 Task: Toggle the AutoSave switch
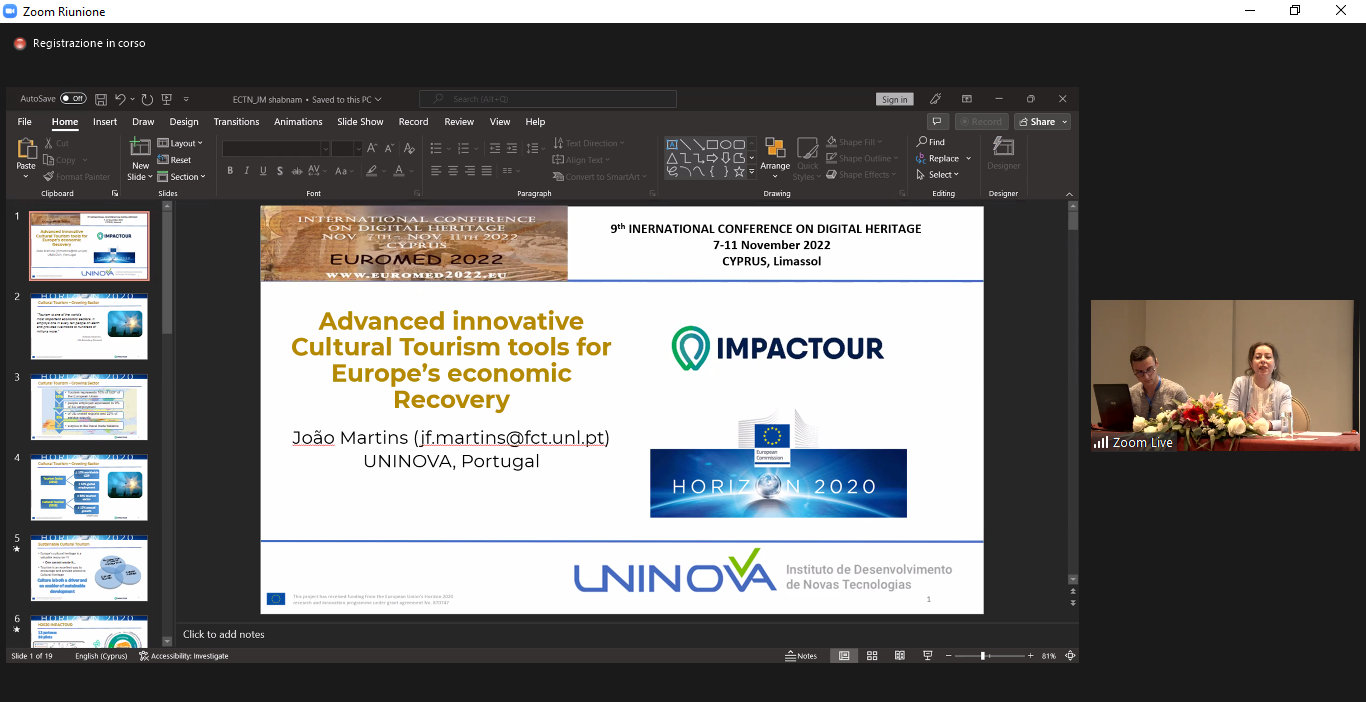click(73, 99)
